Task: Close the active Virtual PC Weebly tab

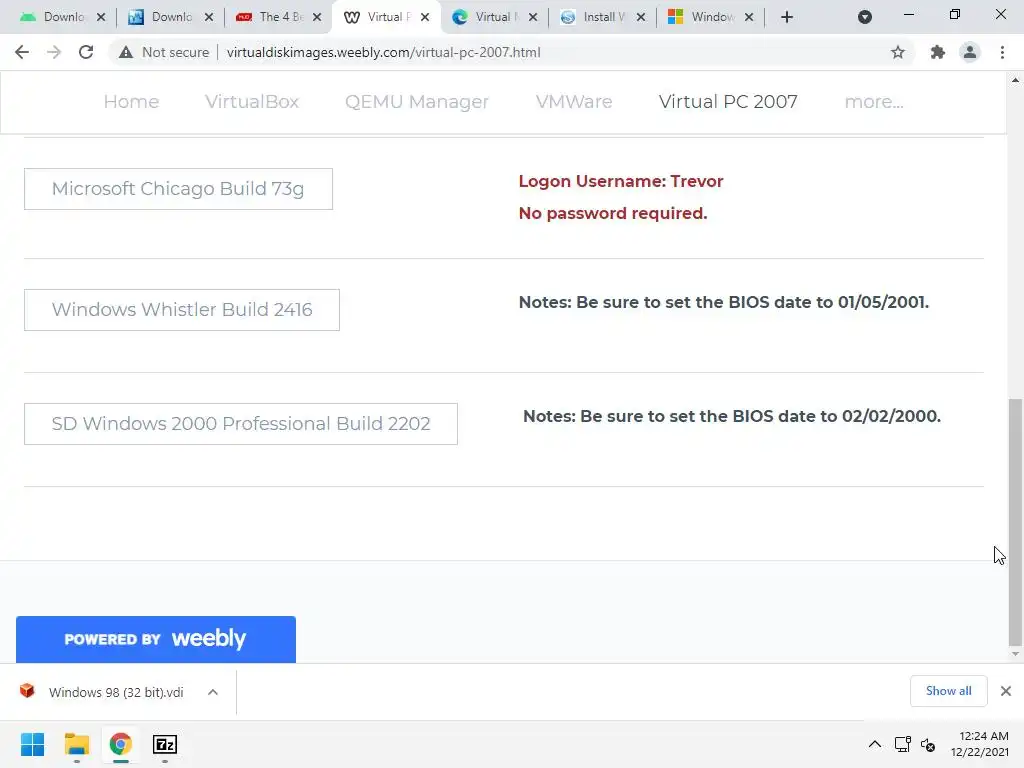Action: [x=425, y=17]
